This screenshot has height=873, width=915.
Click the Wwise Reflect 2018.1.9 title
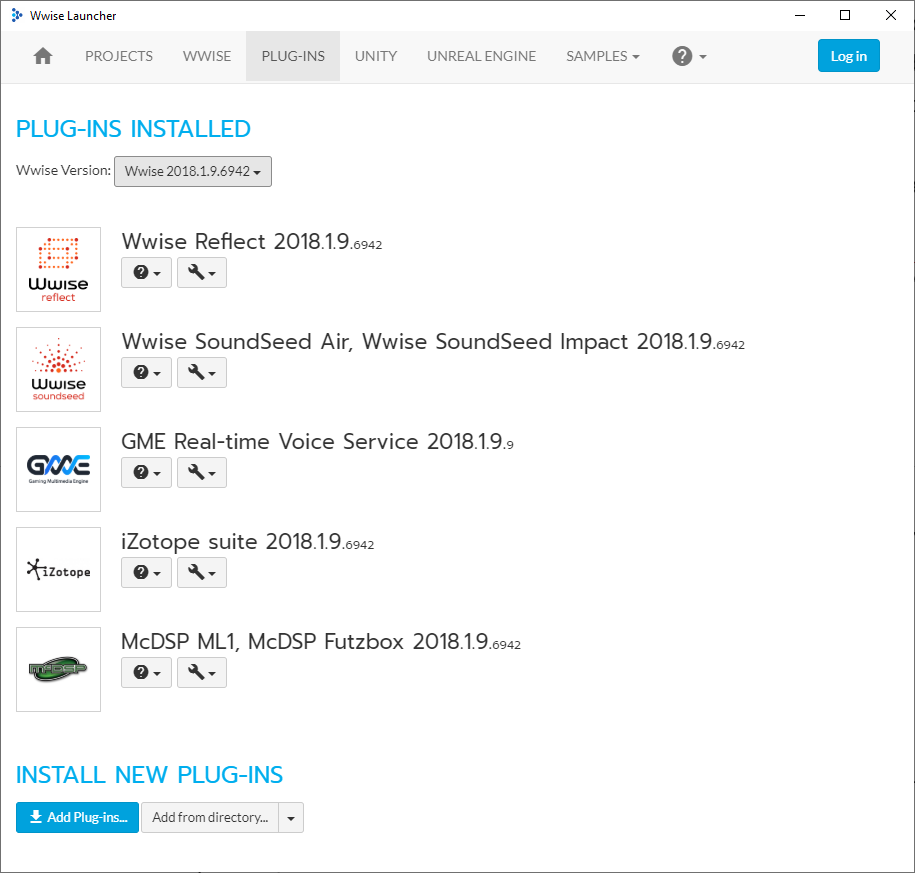pyautogui.click(x=252, y=242)
